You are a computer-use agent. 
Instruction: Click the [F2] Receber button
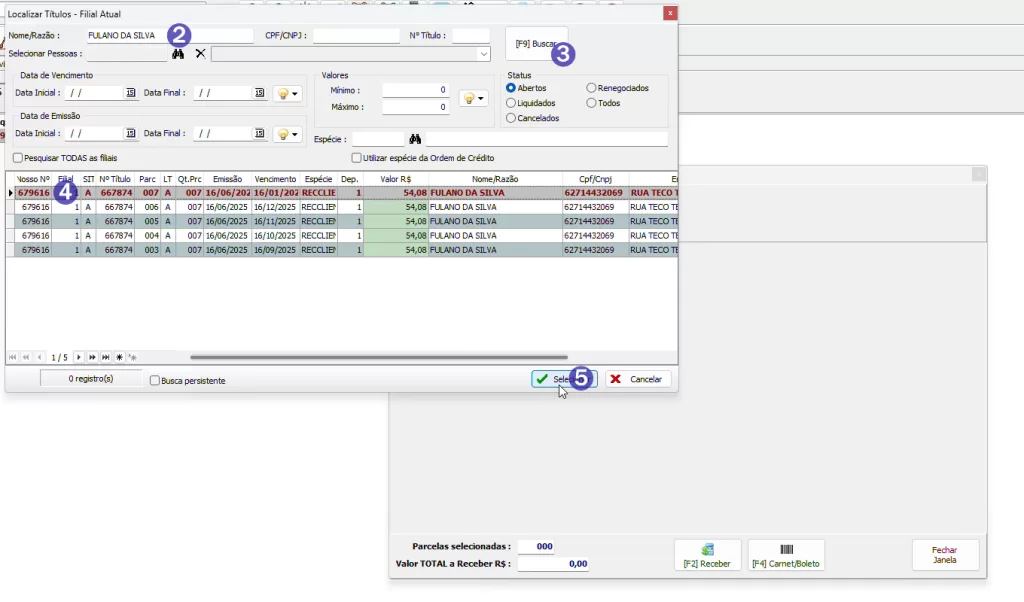pyautogui.click(x=707, y=555)
